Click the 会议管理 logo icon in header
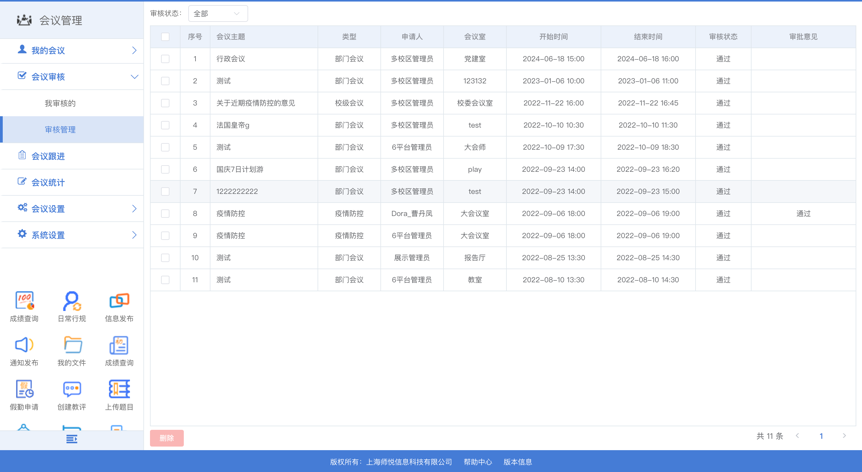 24,20
